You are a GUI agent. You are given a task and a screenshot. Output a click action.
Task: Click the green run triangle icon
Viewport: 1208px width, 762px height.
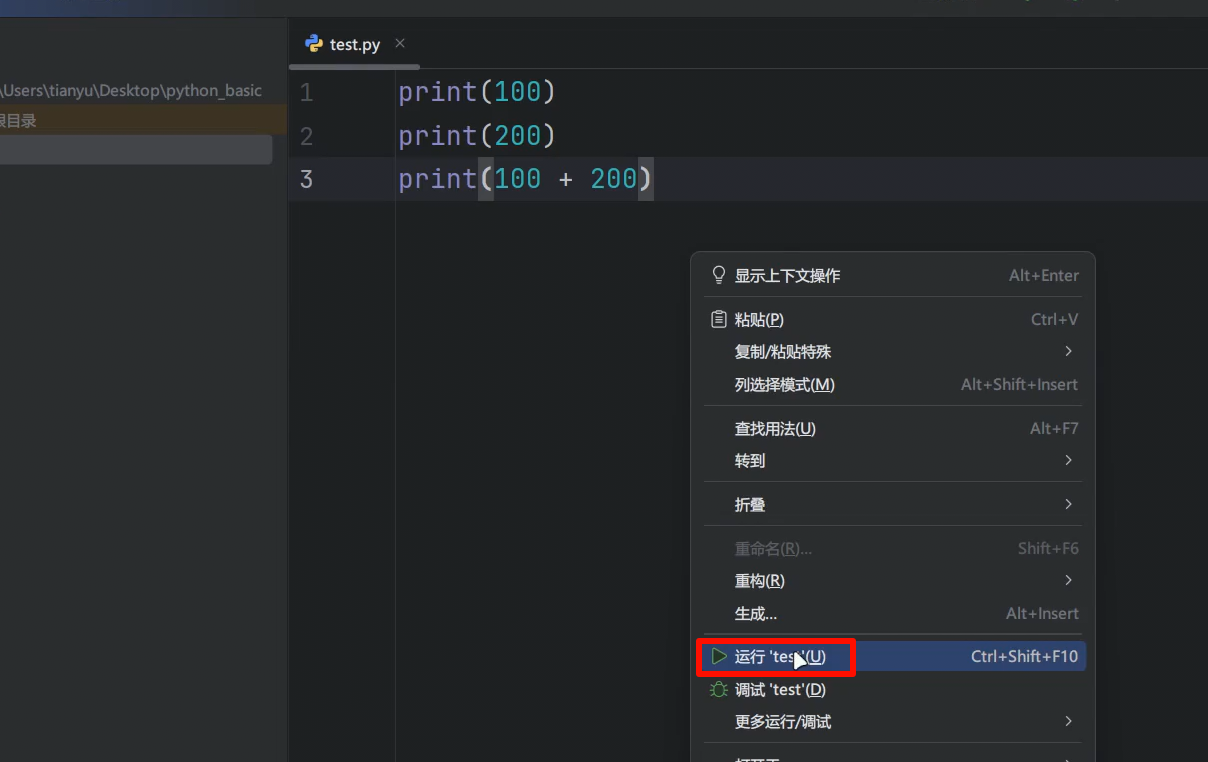pos(718,657)
